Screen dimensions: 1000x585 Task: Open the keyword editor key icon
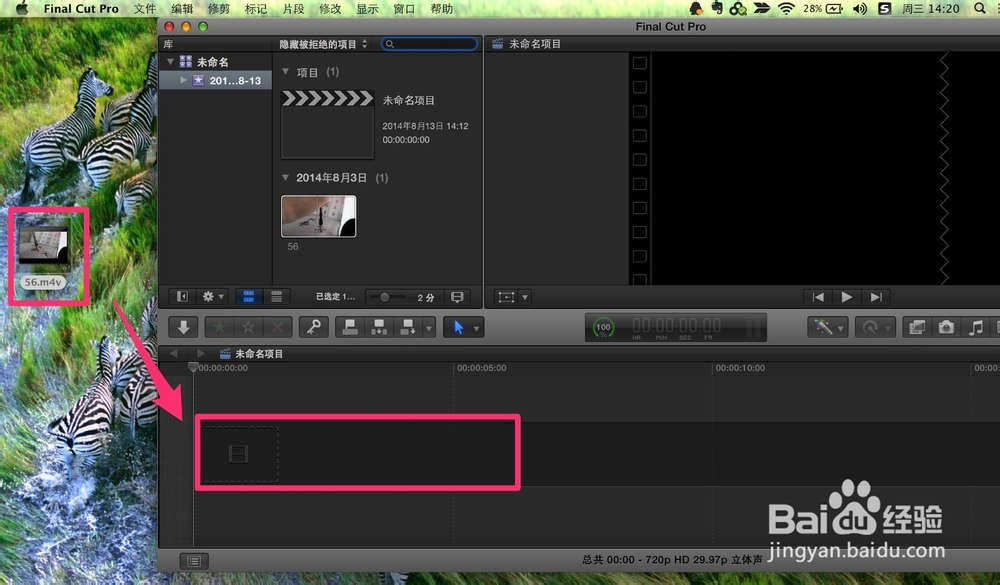click(314, 327)
